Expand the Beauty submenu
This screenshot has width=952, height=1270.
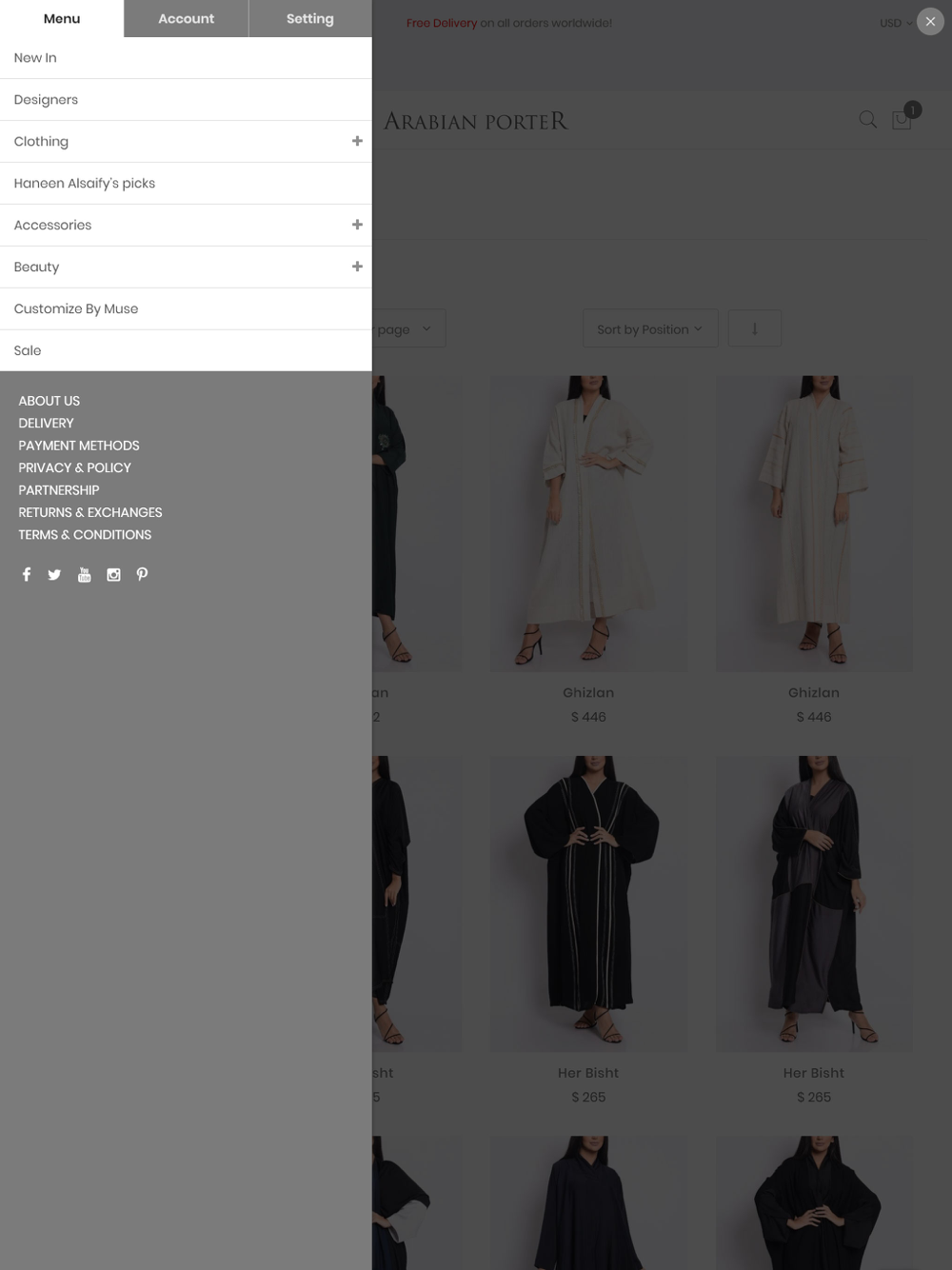click(357, 267)
